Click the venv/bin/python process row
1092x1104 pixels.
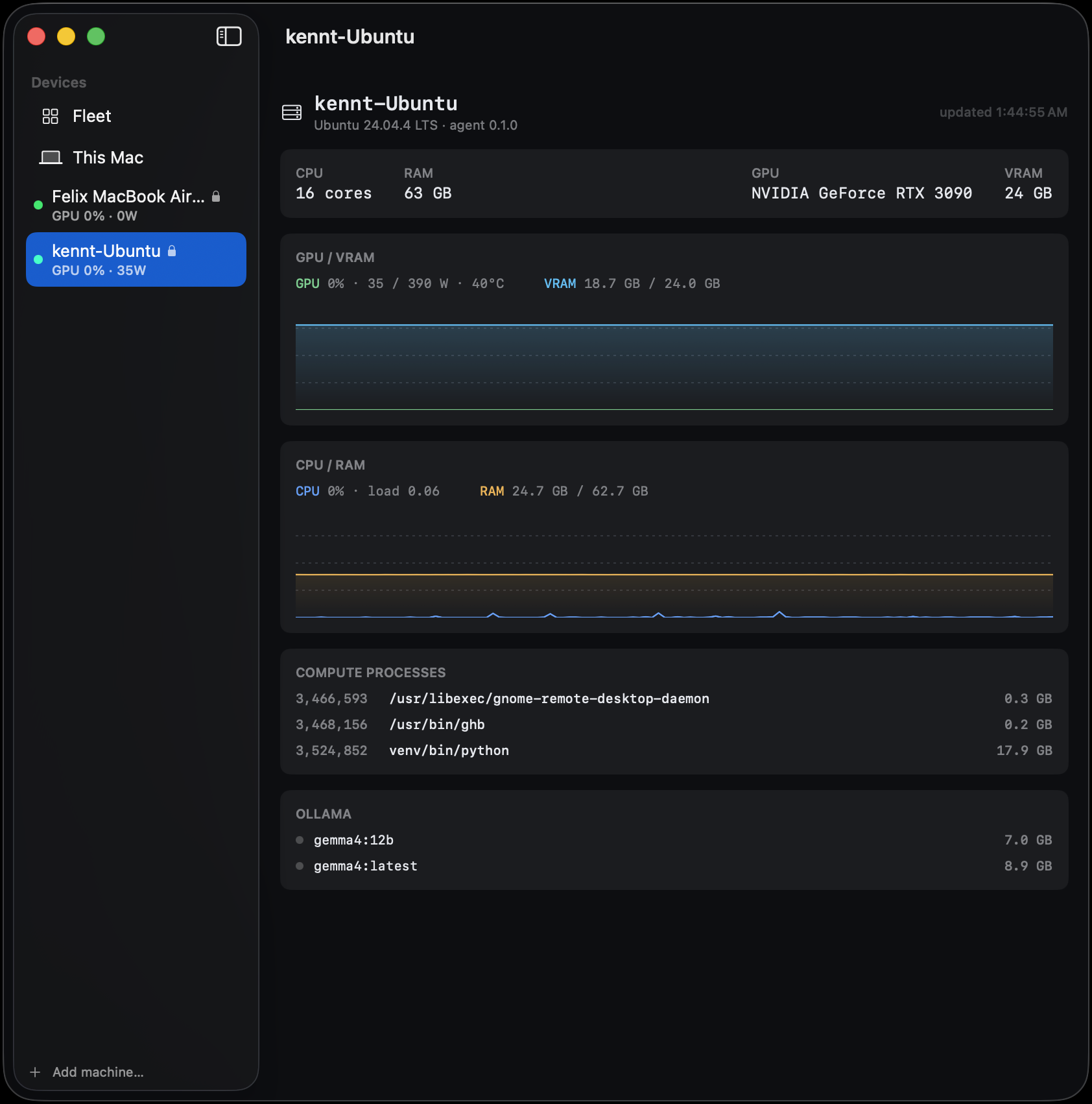tap(674, 750)
